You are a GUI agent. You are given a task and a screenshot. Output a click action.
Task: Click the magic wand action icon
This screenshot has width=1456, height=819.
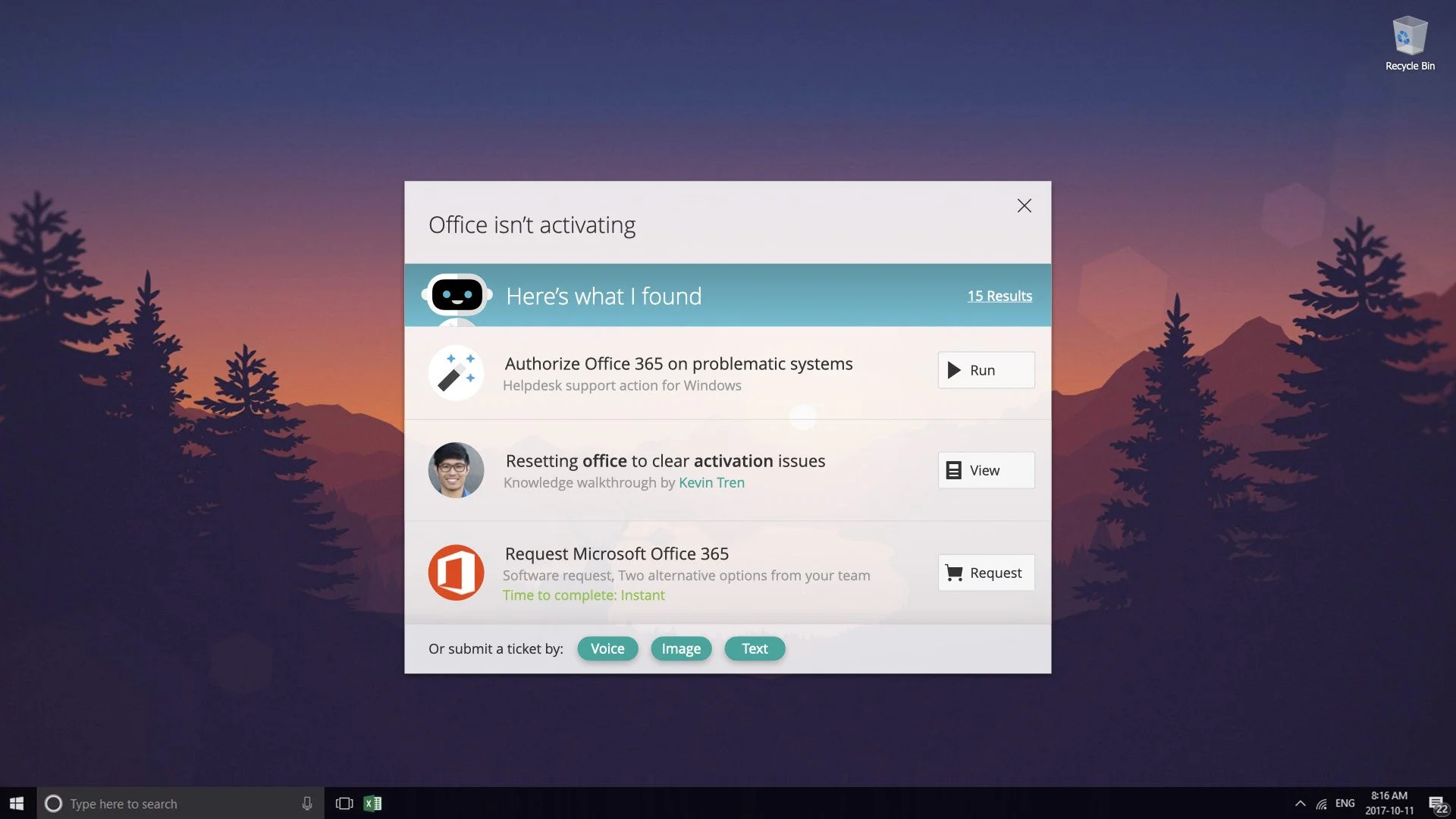[456, 372]
